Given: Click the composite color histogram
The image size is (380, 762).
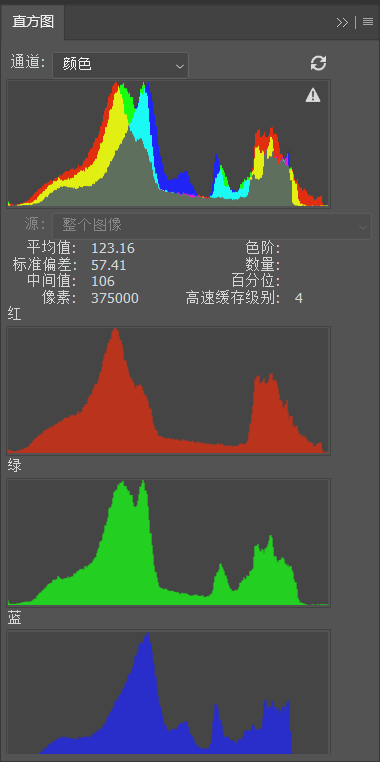Looking at the screenshot, I should [169, 144].
